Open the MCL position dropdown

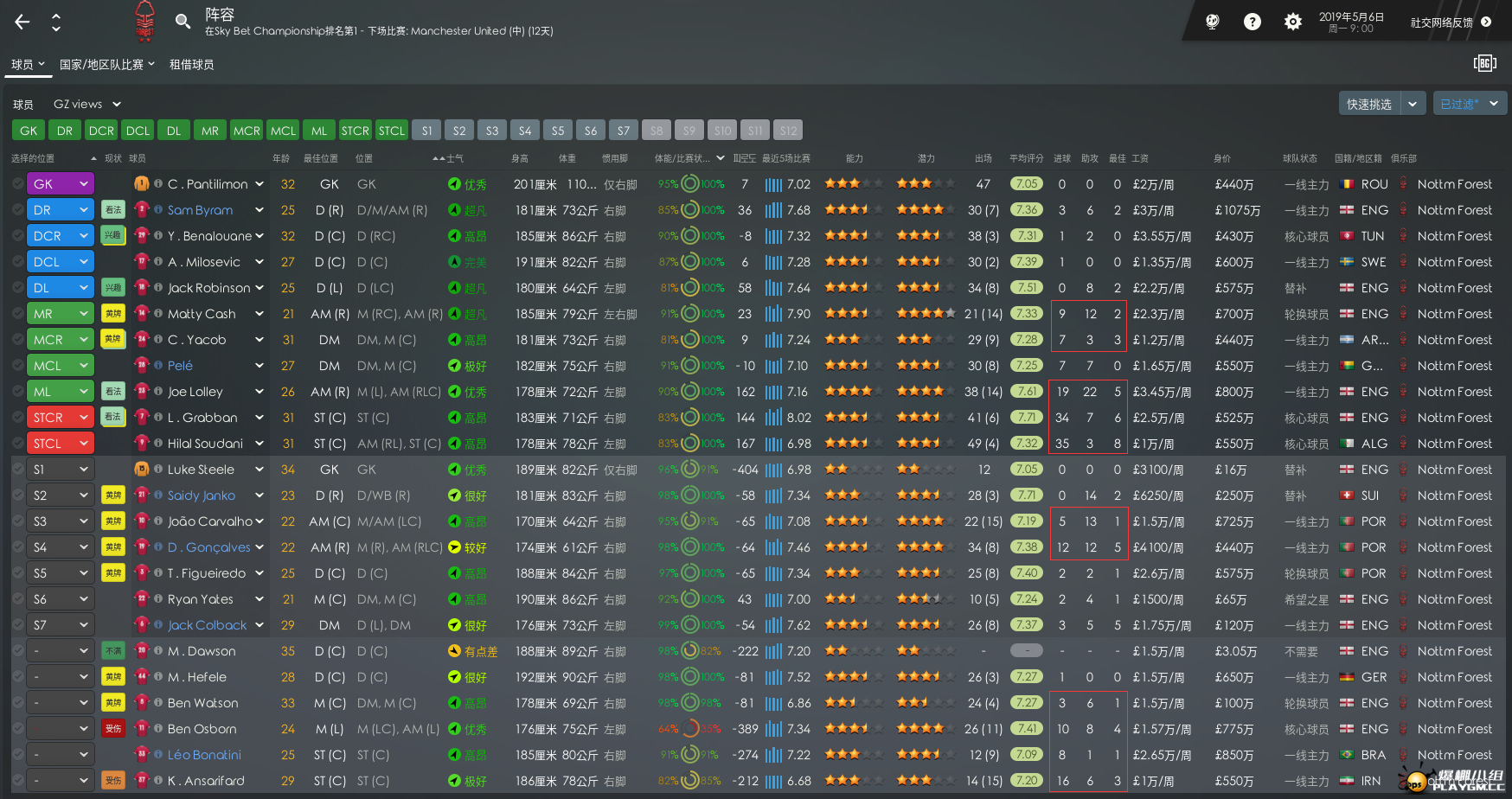pos(61,366)
